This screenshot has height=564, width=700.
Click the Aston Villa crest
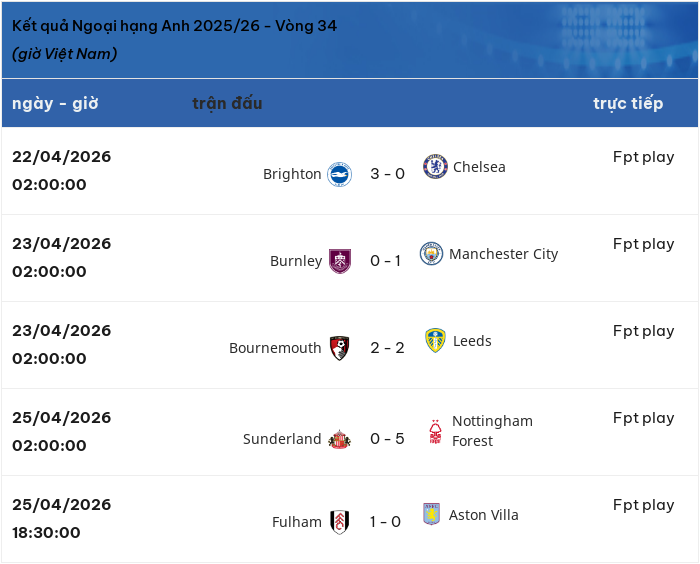[431, 514]
